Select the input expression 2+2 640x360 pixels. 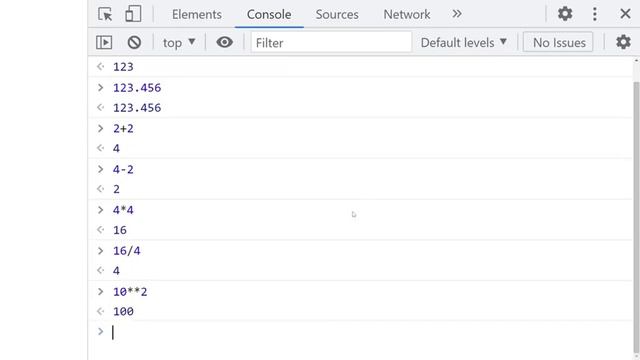(123, 129)
